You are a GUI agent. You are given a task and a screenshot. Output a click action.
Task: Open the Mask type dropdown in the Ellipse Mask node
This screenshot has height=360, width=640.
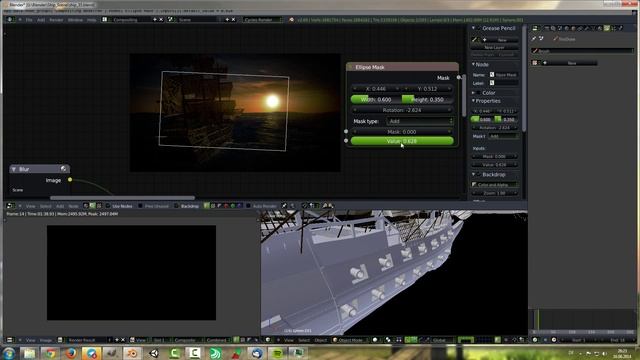(x=420, y=121)
